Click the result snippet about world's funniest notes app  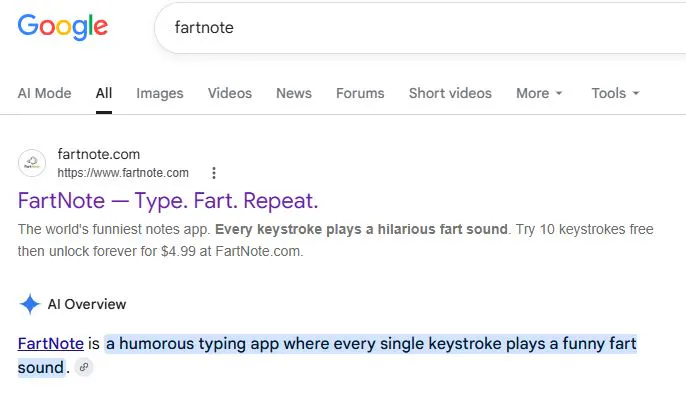[336, 240]
